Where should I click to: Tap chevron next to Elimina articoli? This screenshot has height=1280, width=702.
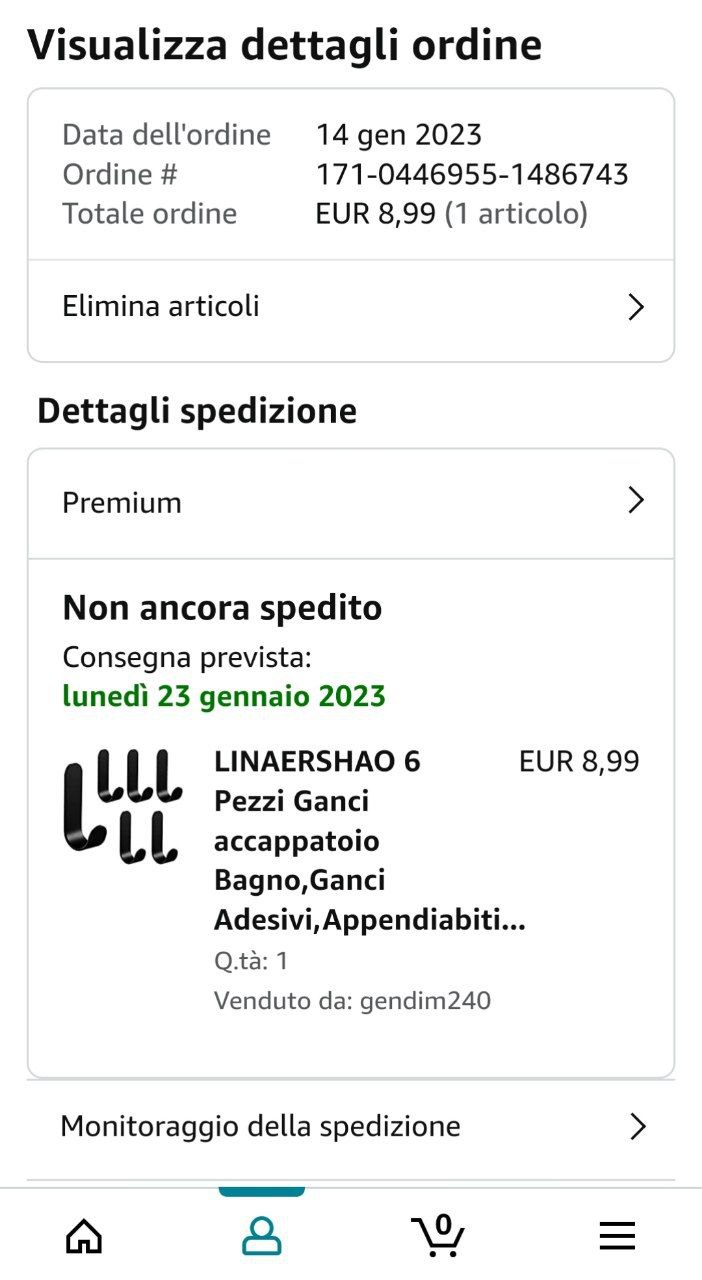click(635, 307)
